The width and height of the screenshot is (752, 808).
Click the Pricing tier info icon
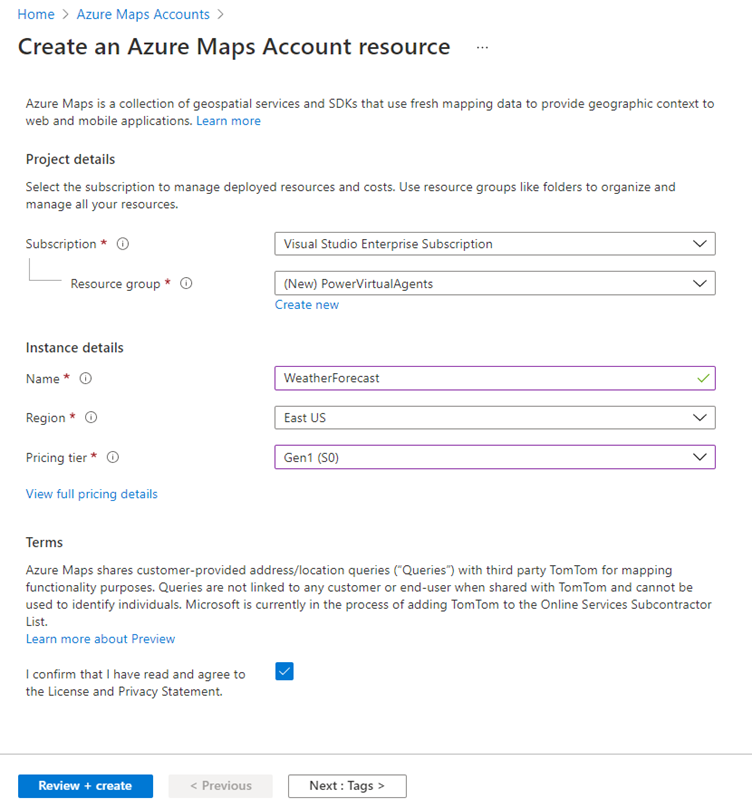[113, 457]
